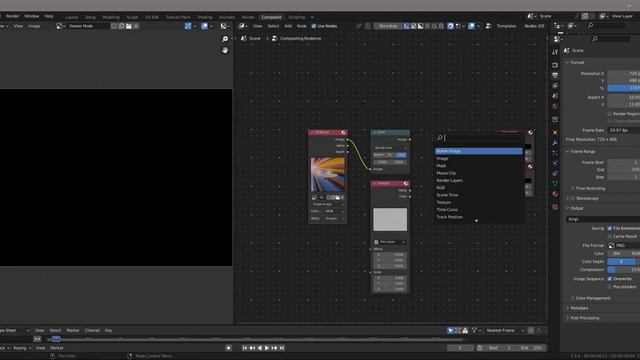The height and width of the screenshot is (360, 640).
Task: Collapse the Output panel
Action: [x=577, y=208]
